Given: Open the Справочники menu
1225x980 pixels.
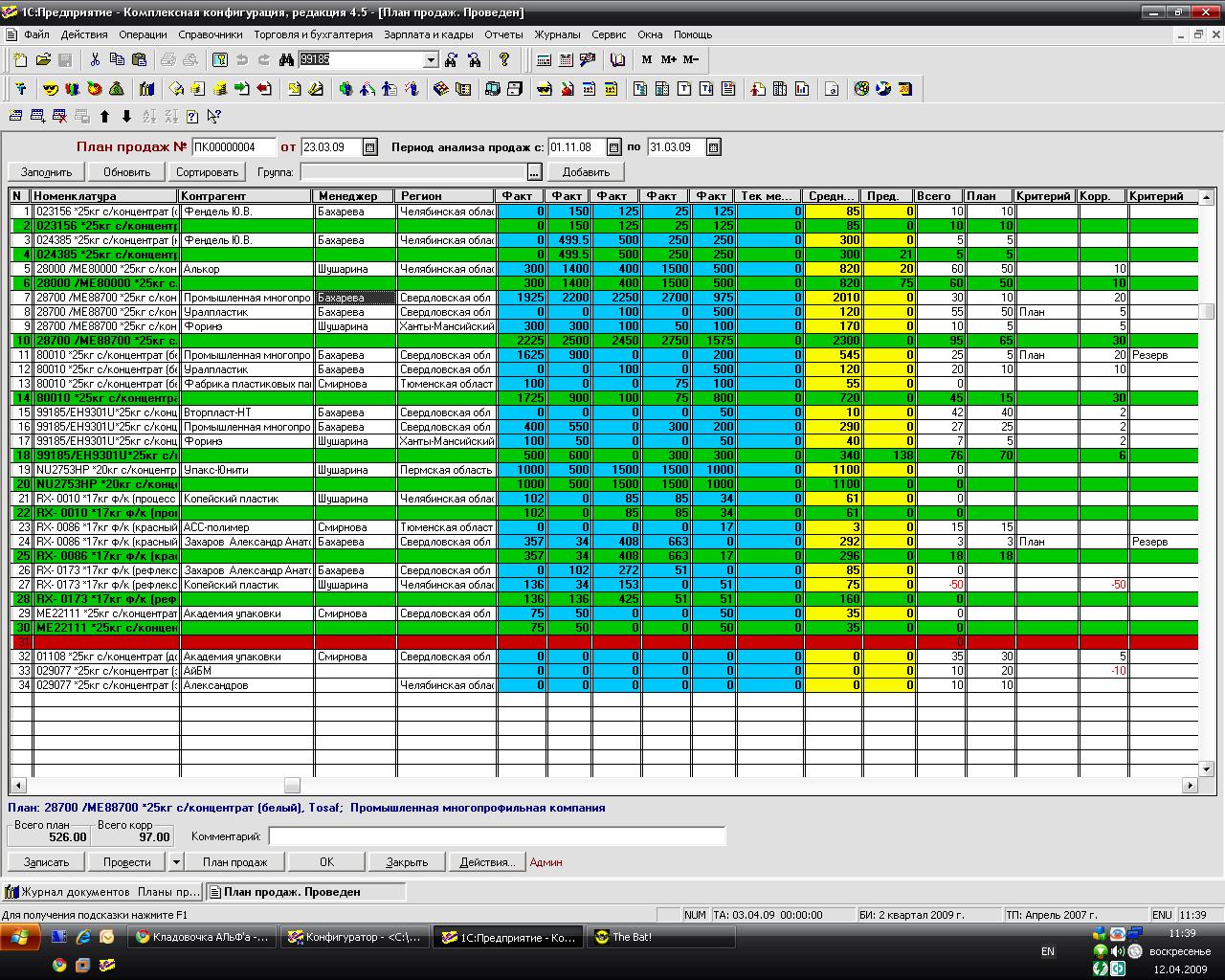Looking at the screenshot, I should (211, 34).
